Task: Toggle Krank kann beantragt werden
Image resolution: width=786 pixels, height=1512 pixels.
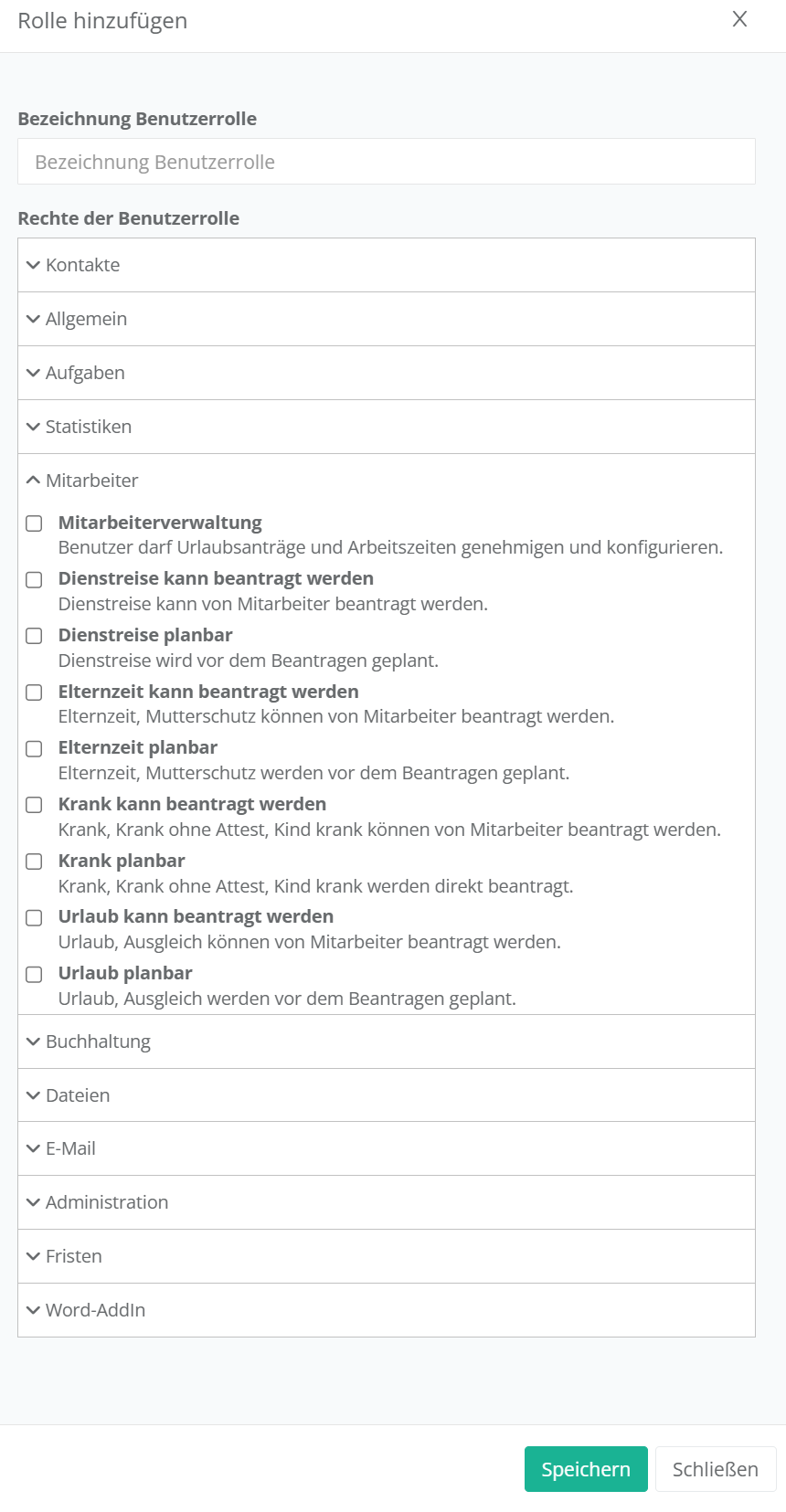Action: pos(34,805)
